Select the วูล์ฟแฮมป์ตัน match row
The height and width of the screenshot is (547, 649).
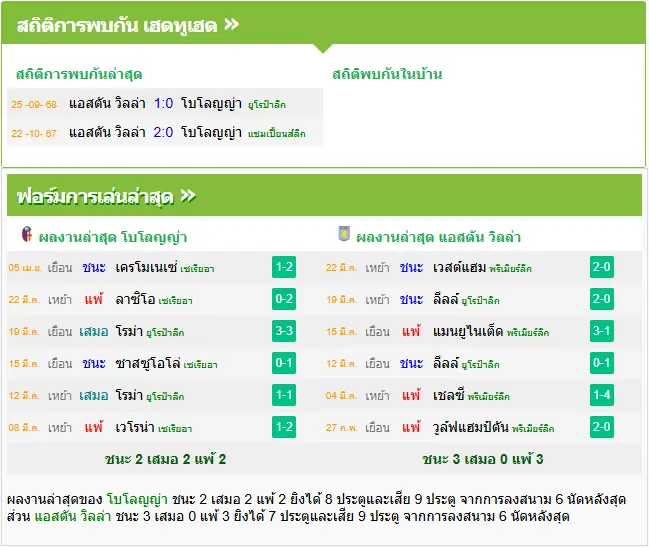(483, 427)
